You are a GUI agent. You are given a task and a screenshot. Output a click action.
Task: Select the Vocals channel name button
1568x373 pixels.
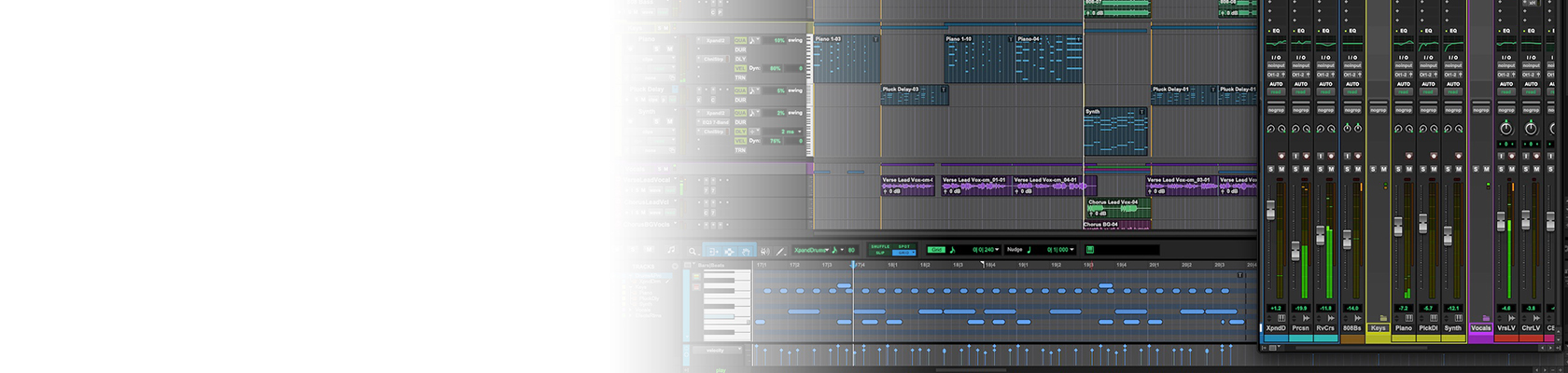click(1481, 328)
